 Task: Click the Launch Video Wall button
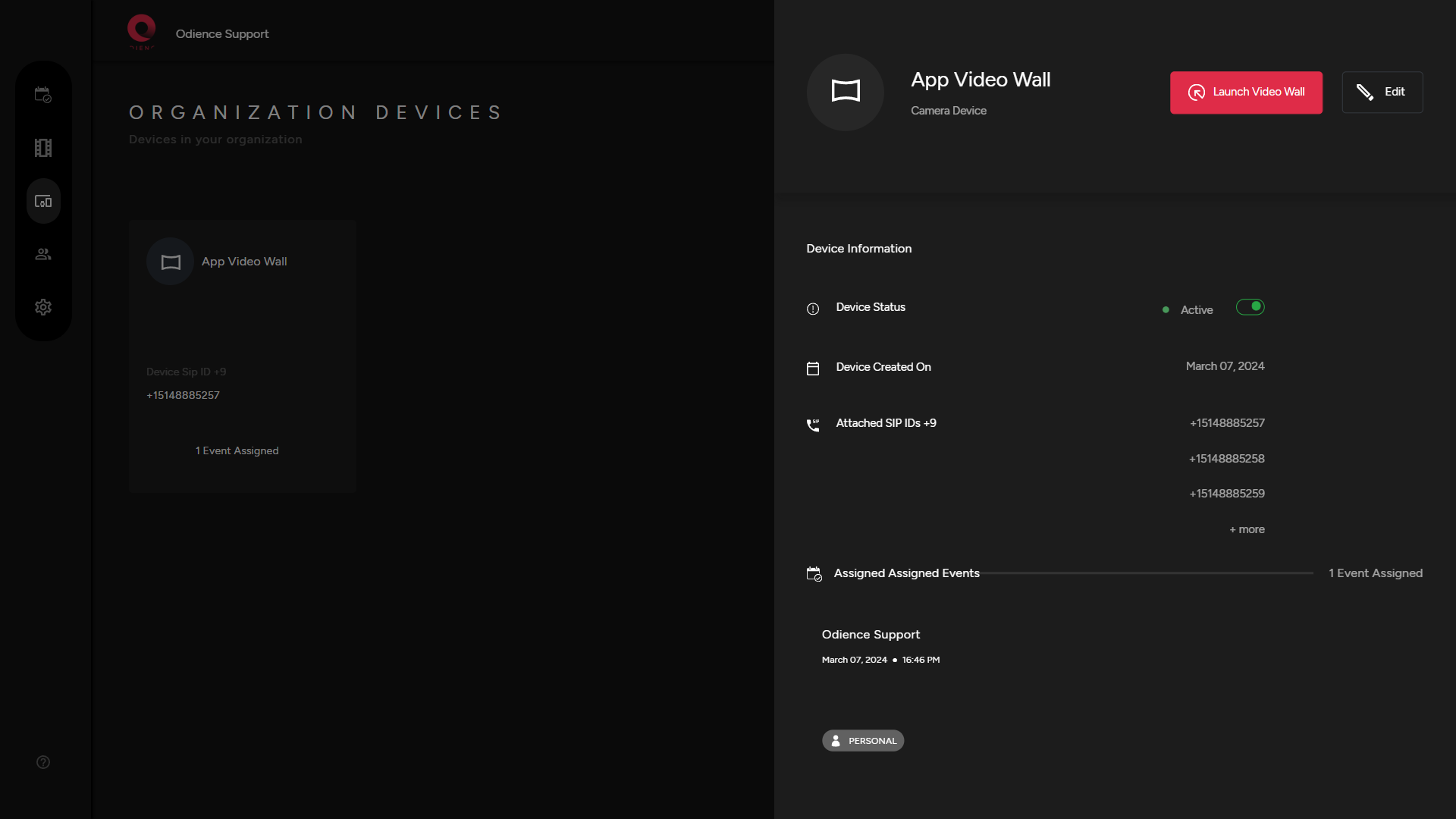(1246, 92)
